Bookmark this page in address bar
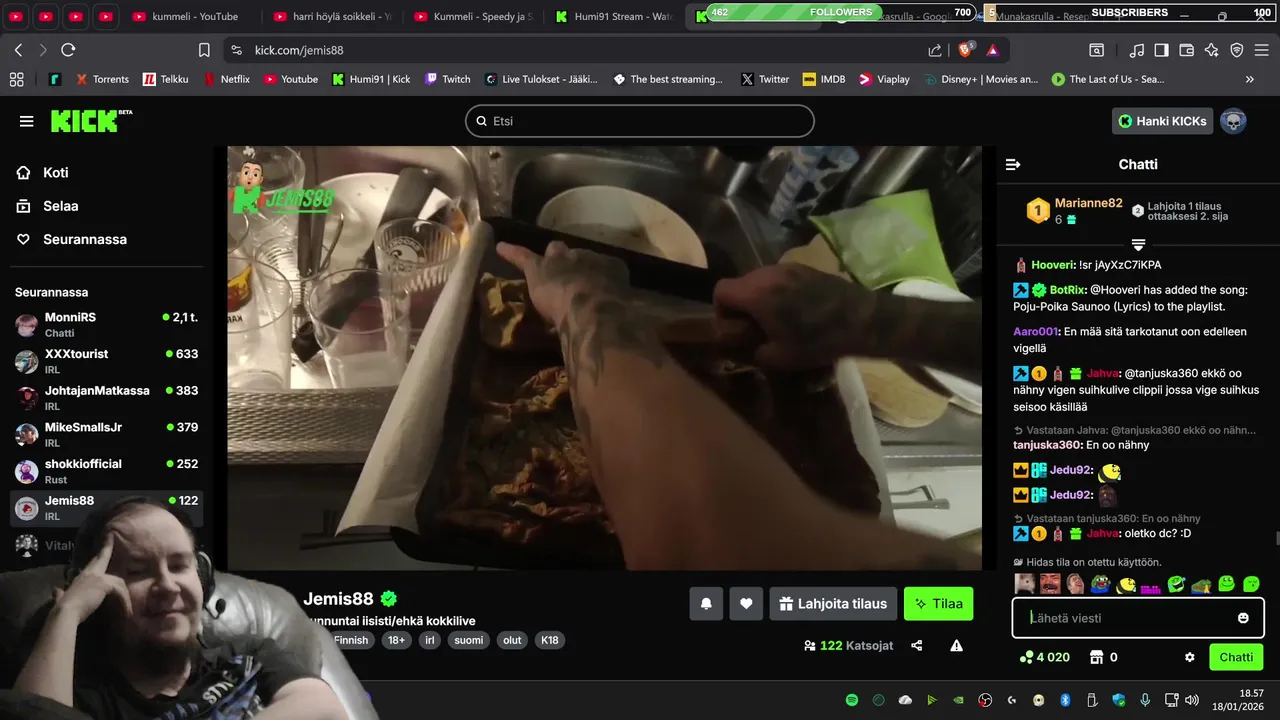Screen dimensions: 1280x720 point(204,50)
